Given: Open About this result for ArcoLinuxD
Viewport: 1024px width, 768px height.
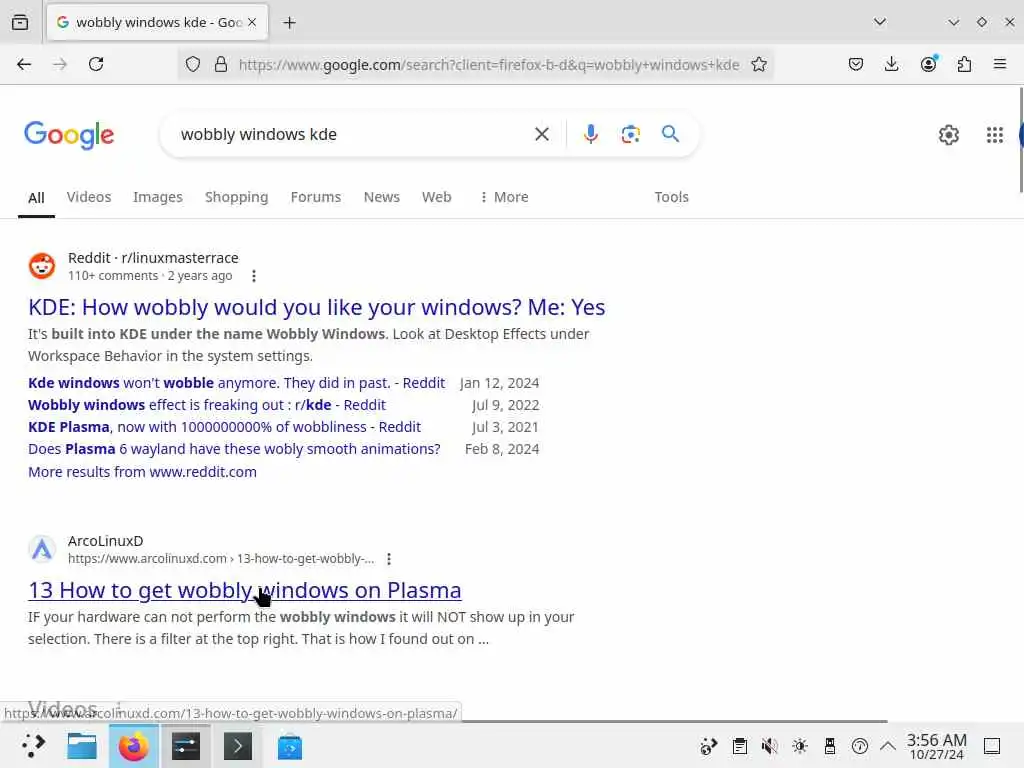Looking at the screenshot, I should tap(389, 559).
